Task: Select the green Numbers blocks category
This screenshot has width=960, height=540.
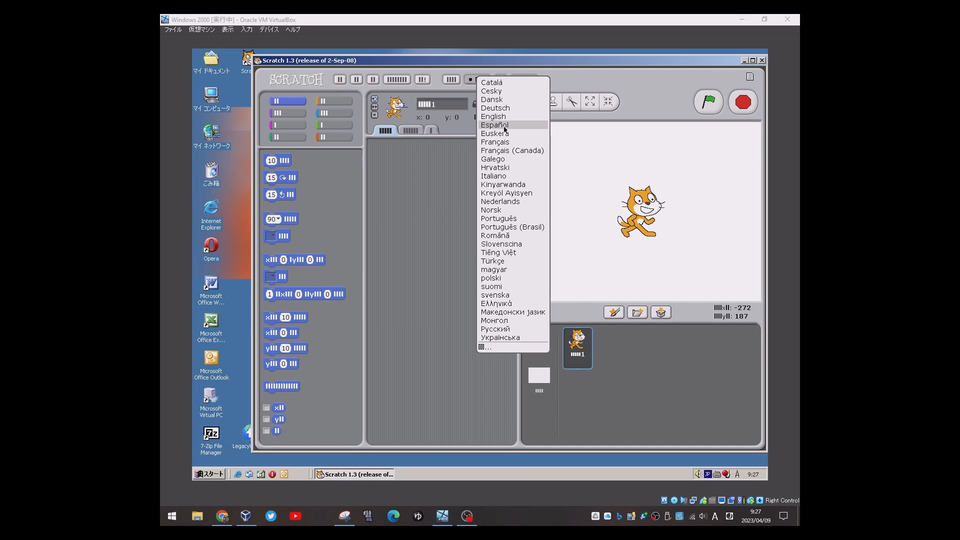Action: pos(334,125)
